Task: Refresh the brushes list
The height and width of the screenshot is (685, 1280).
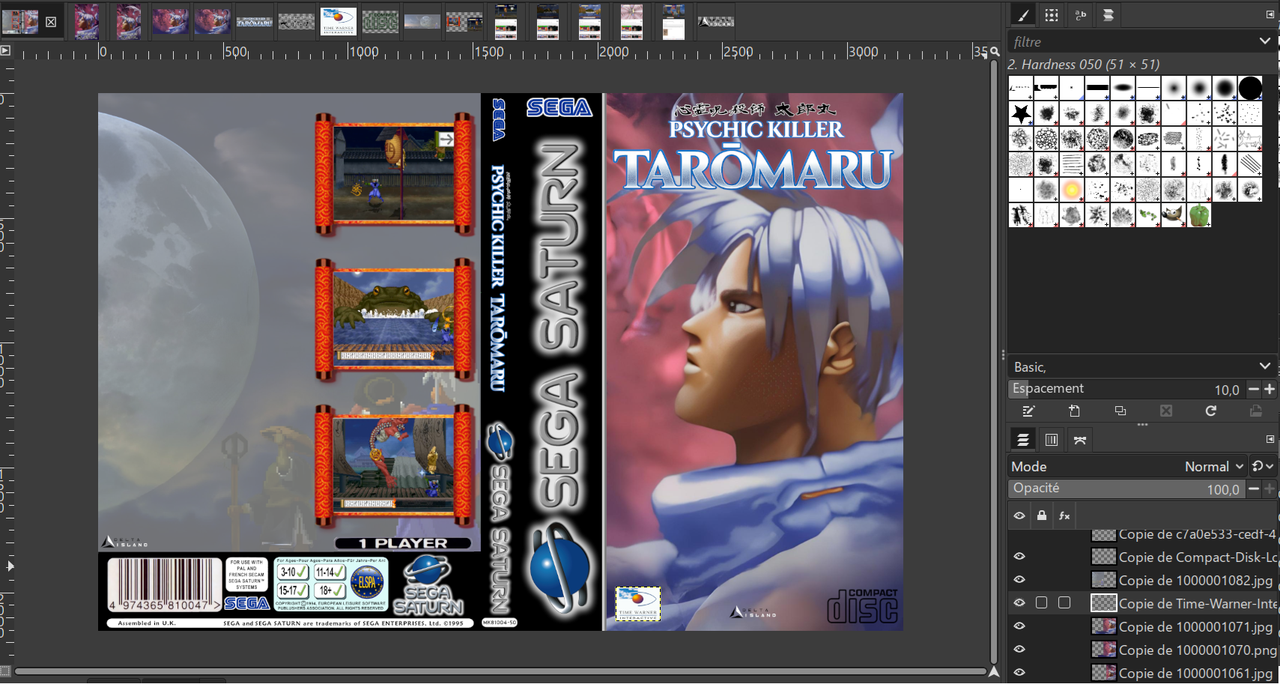Action: (x=1211, y=411)
